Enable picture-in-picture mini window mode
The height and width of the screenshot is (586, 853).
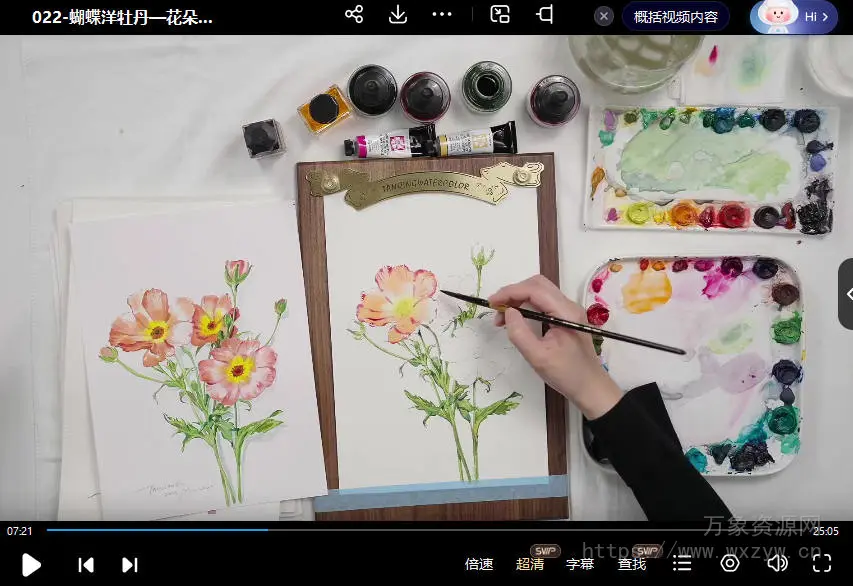[500, 15]
